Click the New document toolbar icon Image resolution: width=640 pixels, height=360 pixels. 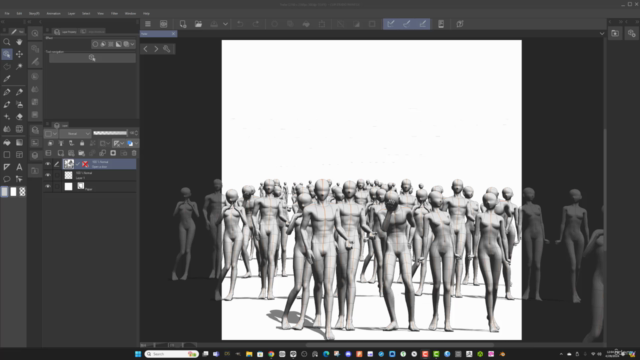(x=183, y=24)
